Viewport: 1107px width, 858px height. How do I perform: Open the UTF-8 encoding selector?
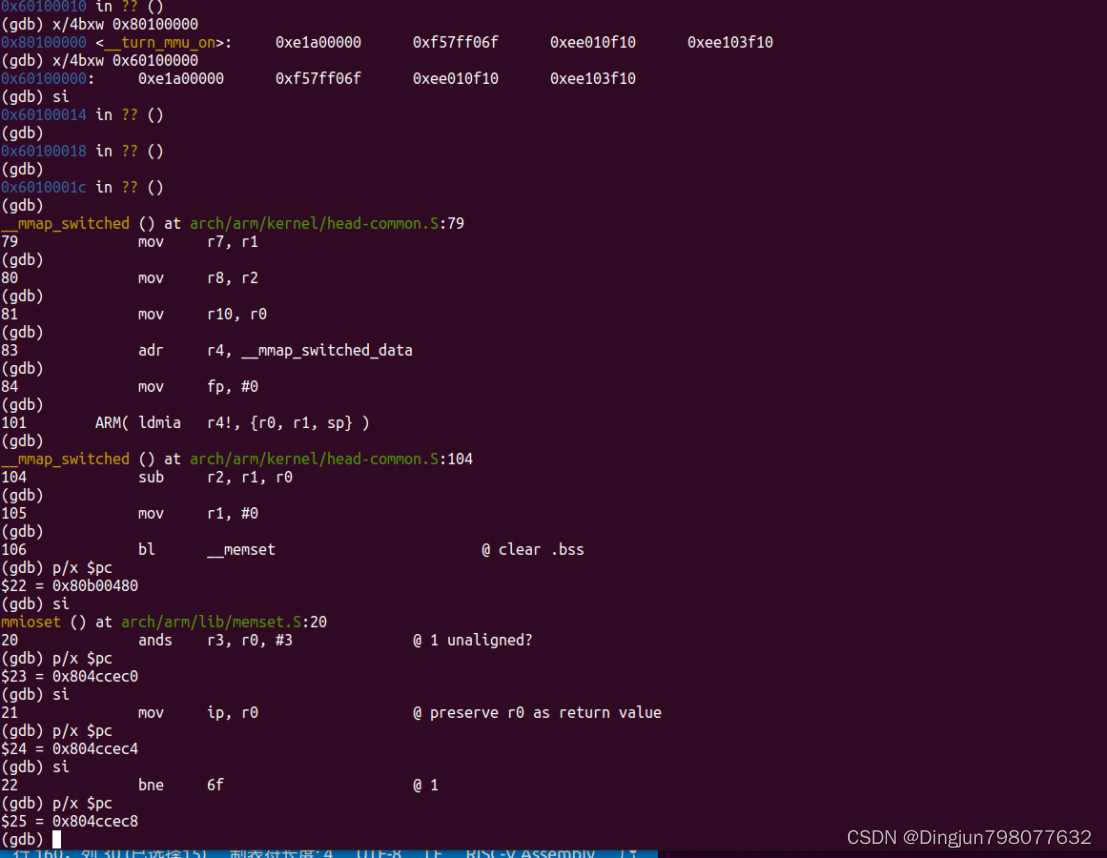pyautogui.click(x=380, y=852)
